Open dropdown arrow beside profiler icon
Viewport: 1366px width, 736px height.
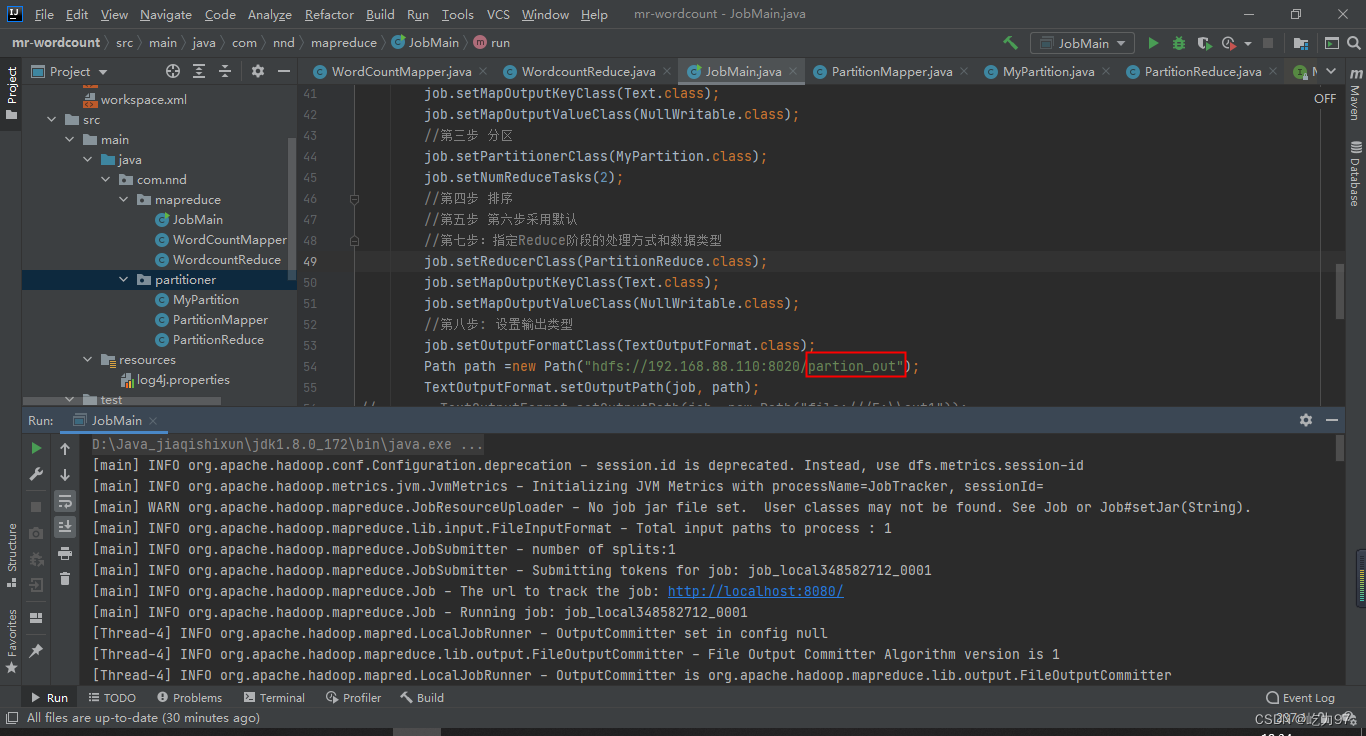pyautogui.click(x=1250, y=43)
